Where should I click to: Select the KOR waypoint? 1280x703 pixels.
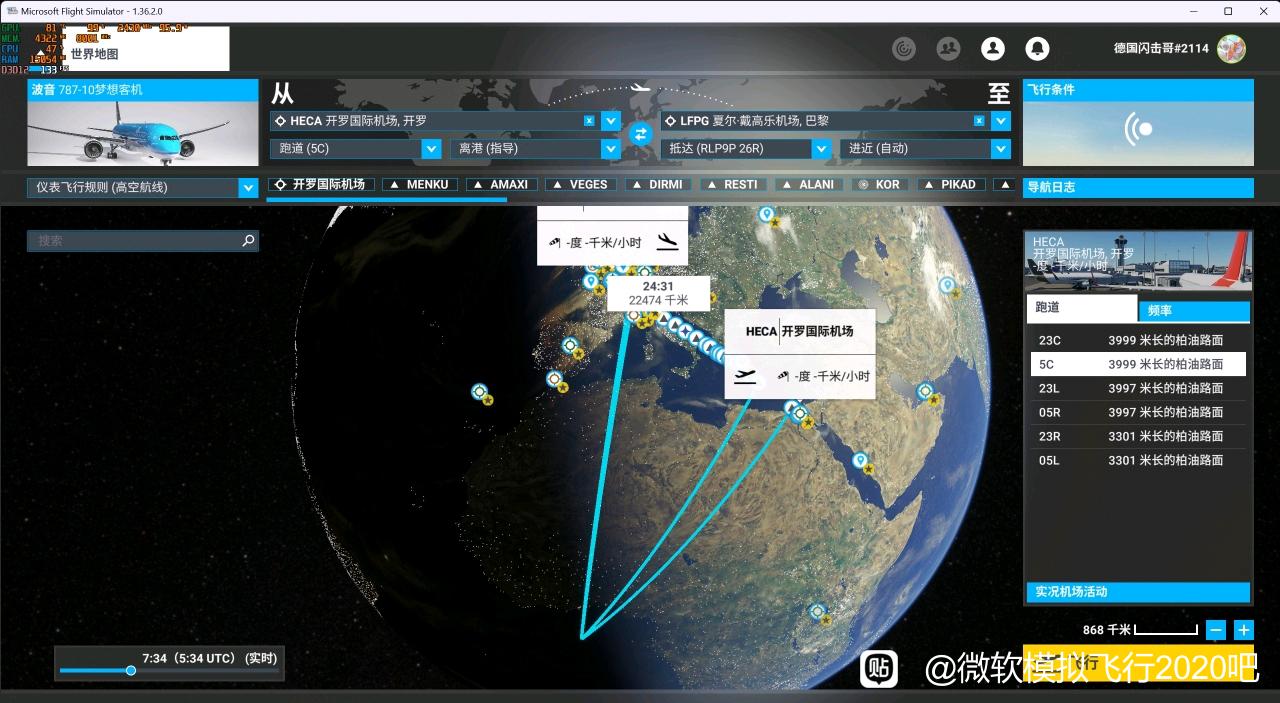880,185
